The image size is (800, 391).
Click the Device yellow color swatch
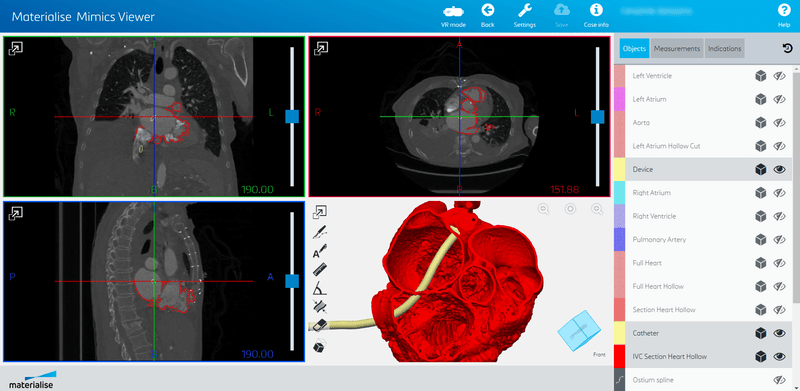click(x=619, y=169)
